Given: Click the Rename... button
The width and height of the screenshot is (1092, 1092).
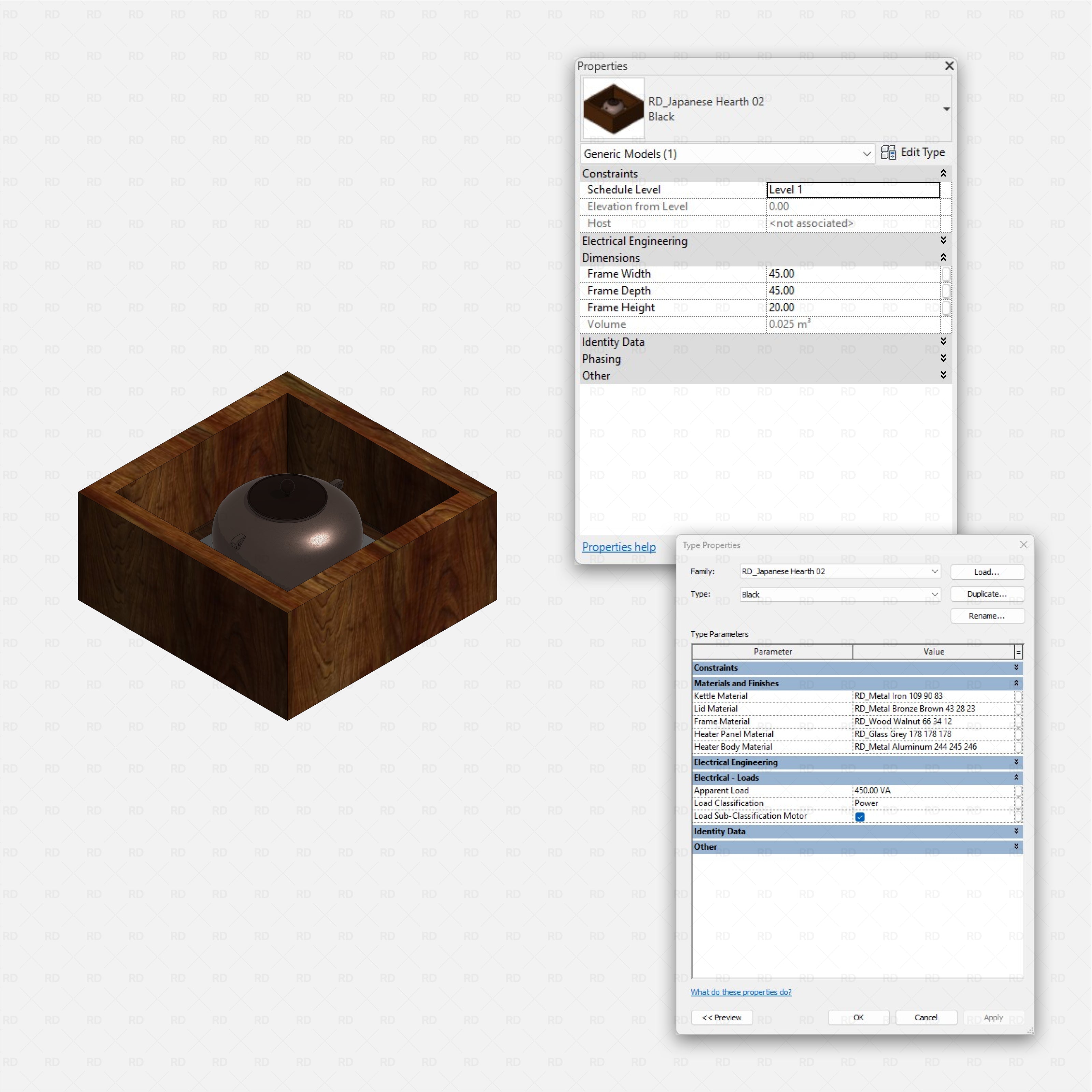Looking at the screenshot, I should point(987,616).
